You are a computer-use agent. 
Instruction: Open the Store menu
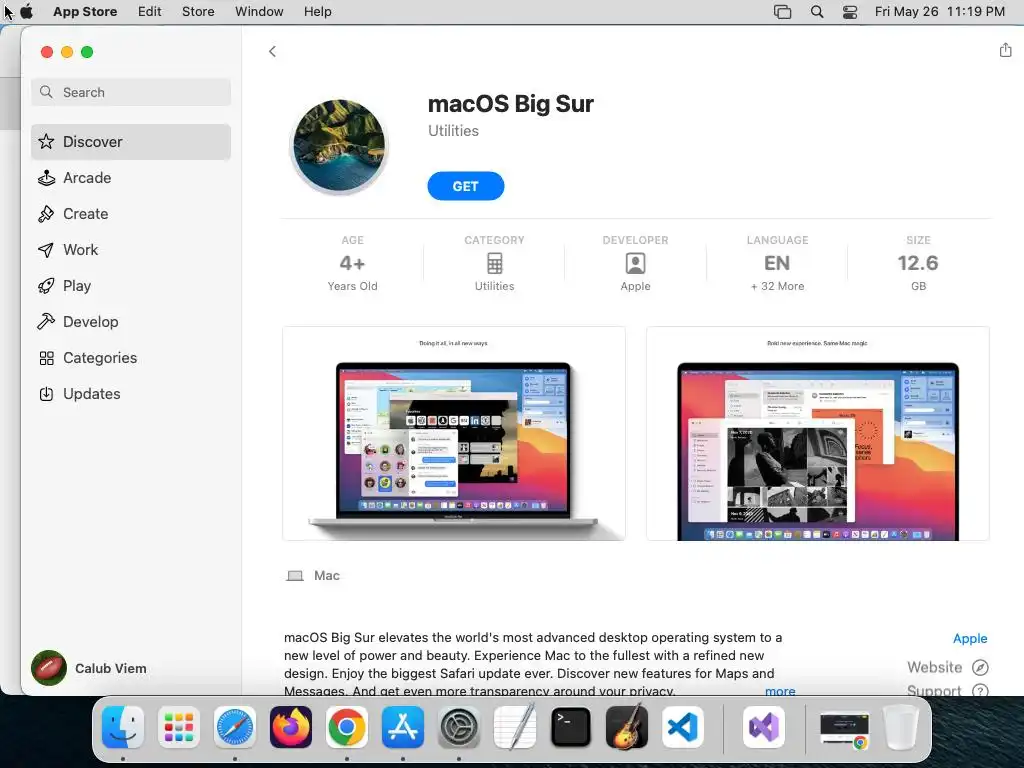click(198, 12)
